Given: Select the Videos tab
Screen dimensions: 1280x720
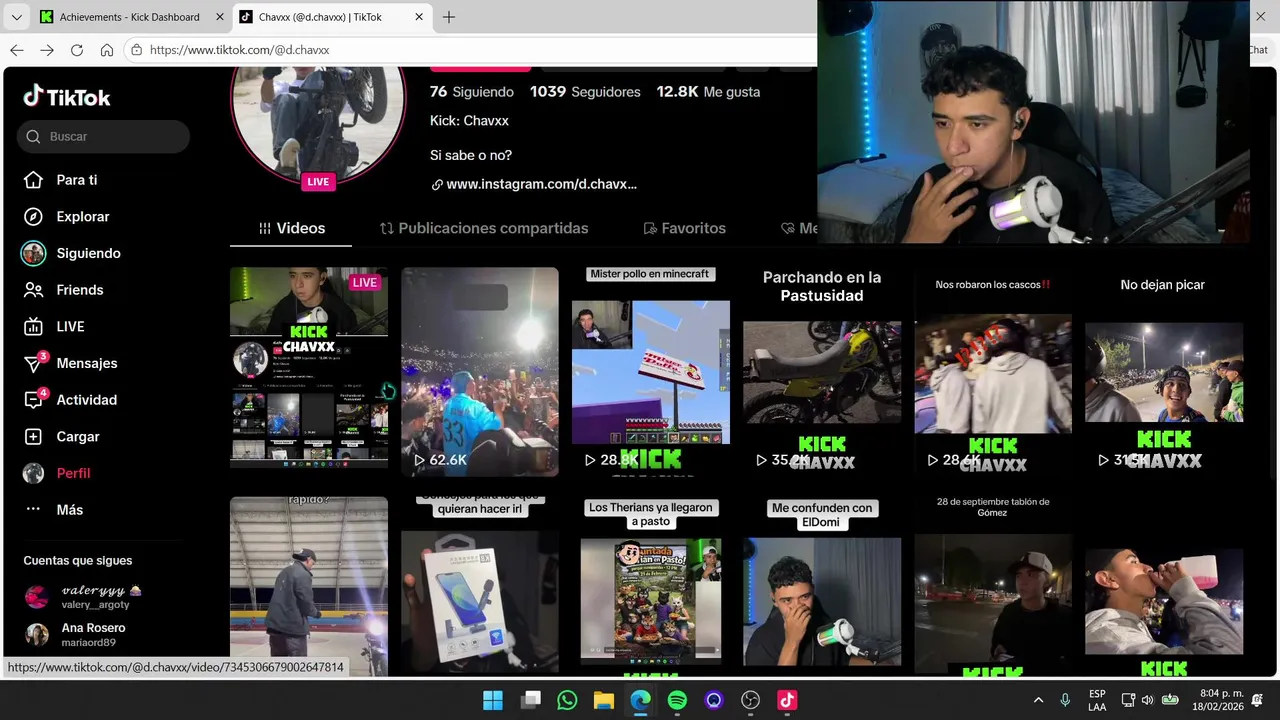Looking at the screenshot, I should coord(291,228).
